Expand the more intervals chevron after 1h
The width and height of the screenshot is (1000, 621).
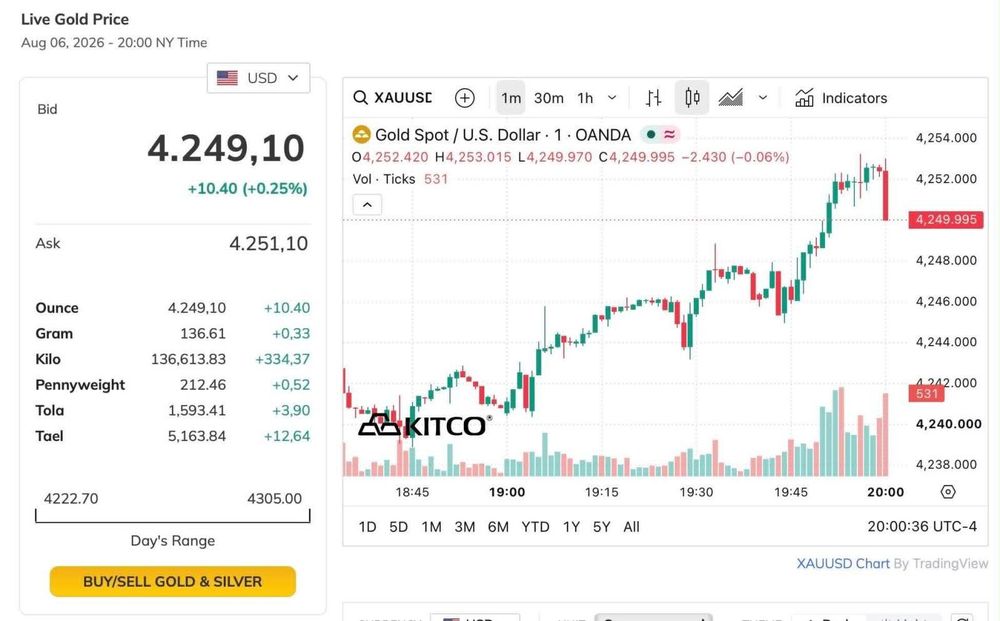[612, 98]
